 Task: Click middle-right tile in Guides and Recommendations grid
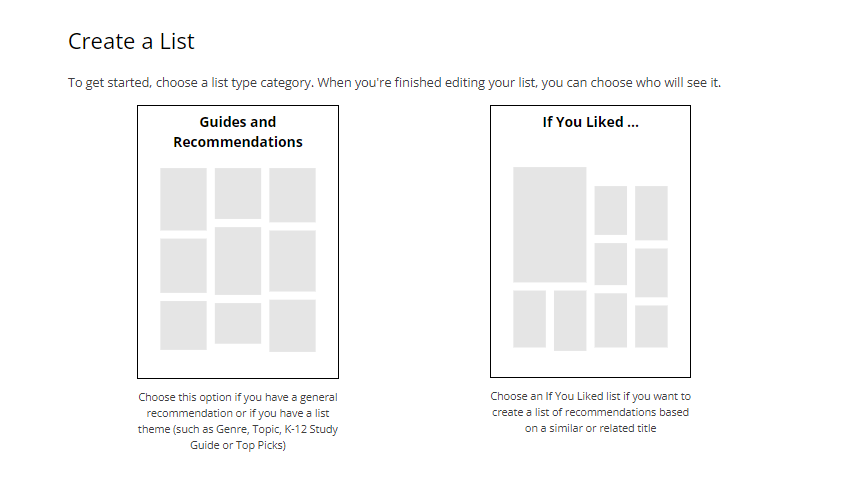click(292, 260)
